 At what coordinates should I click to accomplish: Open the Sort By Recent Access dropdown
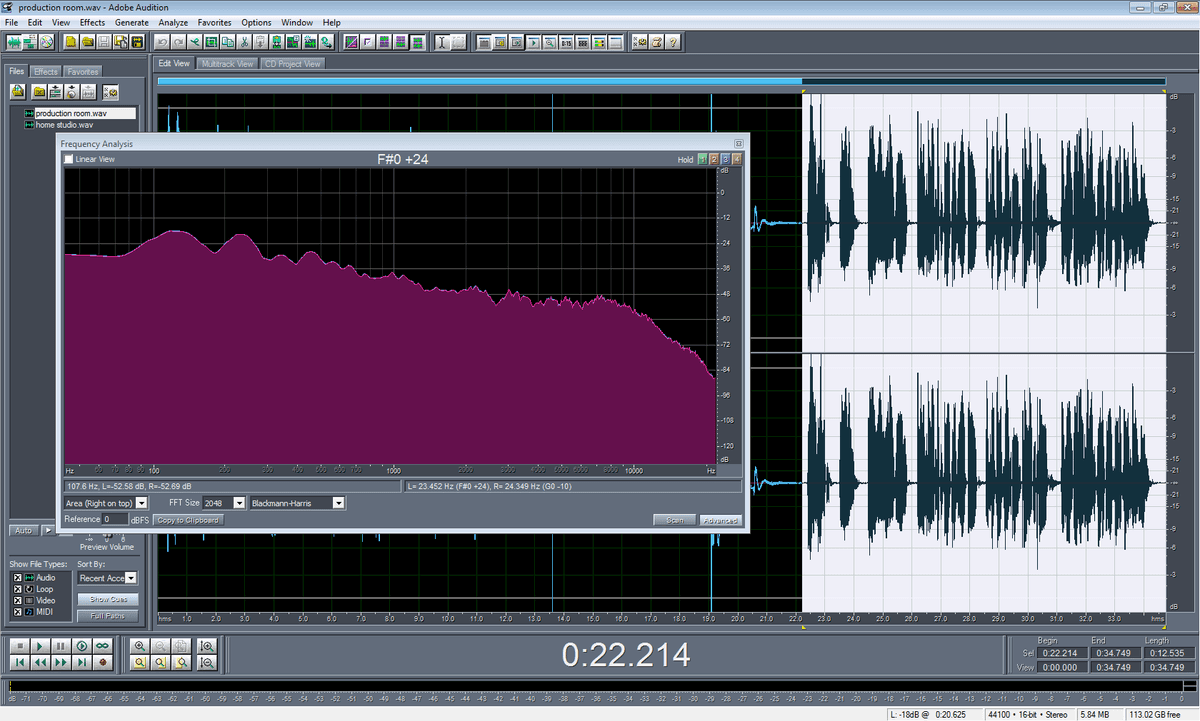coord(108,578)
